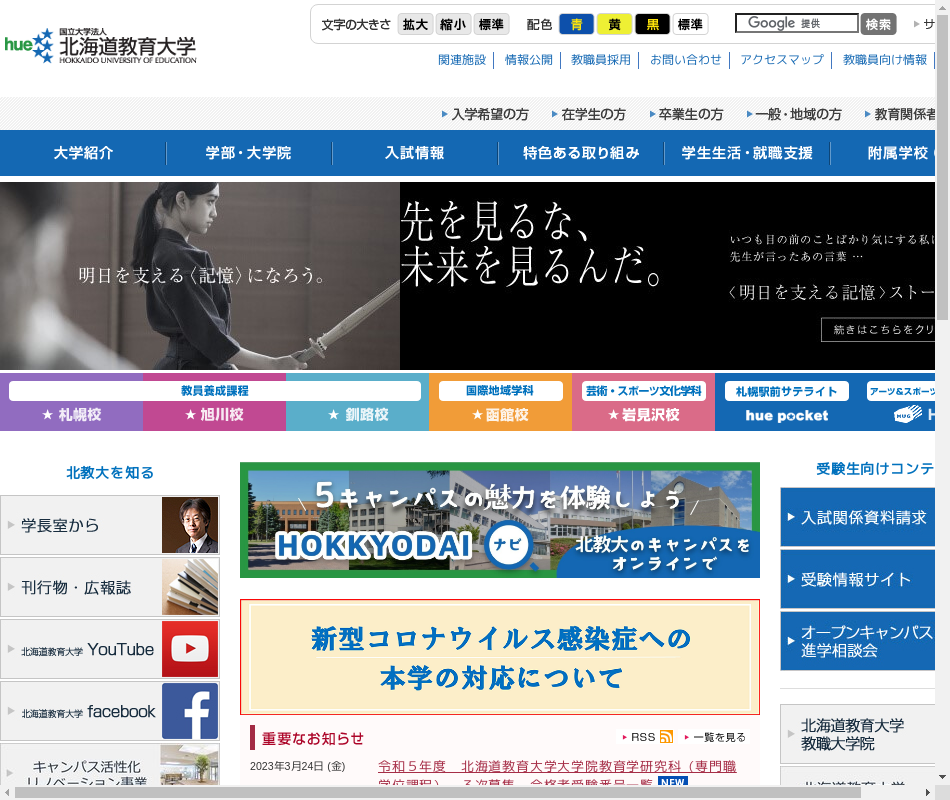The height and width of the screenshot is (800, 950).
Task: Switch to the 黄 yellow color scheme
Action: click(x=614, y=24)
